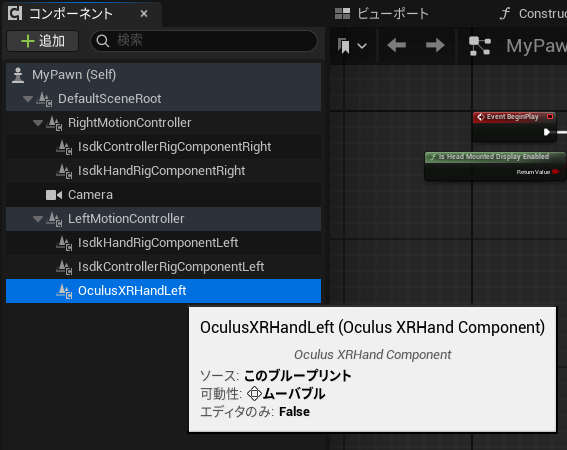Viewport: 567px width, 450px height.
Task: Select IsdkHandRigComponentLeft
Action: tap(163, 243)
